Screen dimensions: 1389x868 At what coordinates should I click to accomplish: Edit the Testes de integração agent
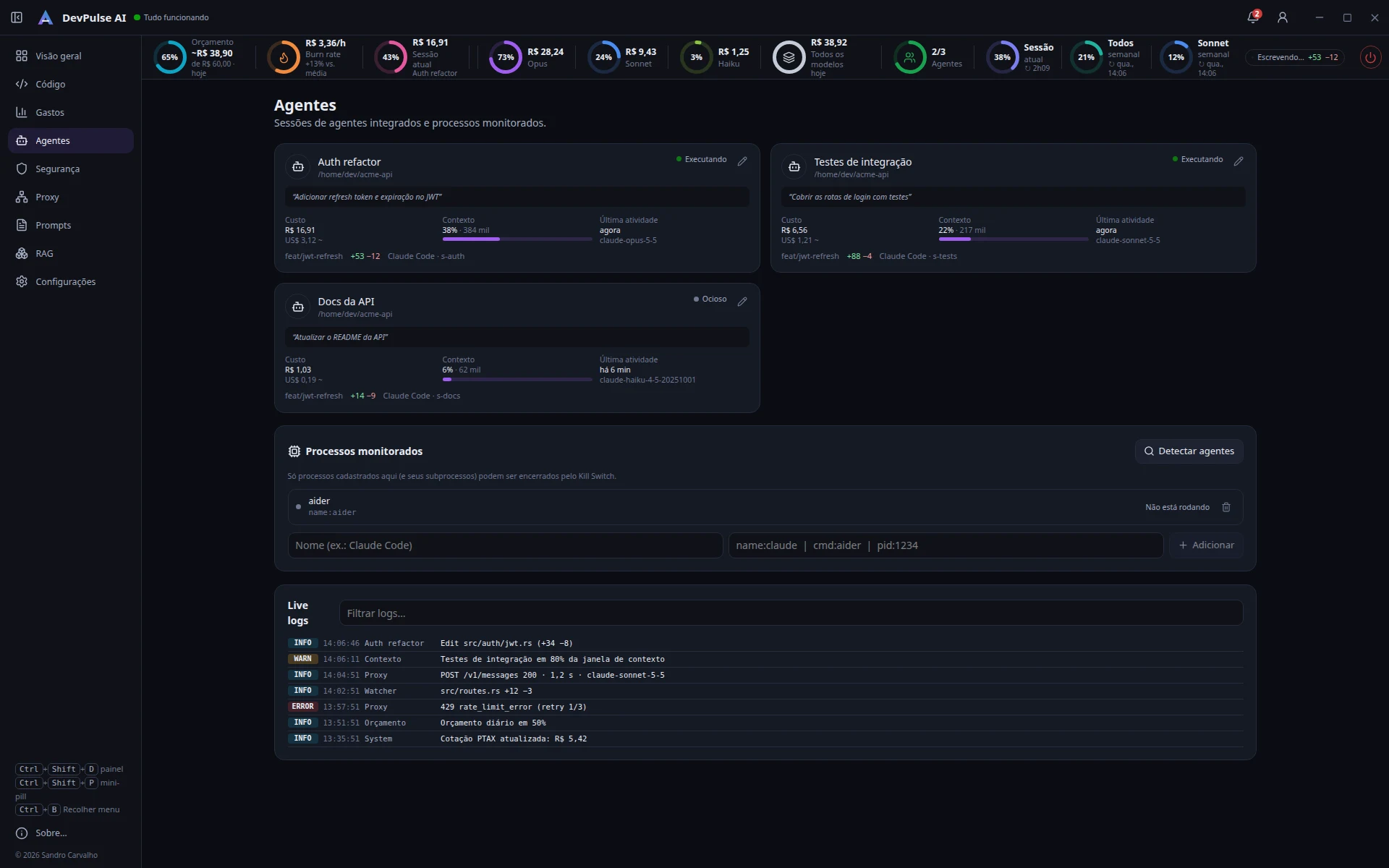[1239, 161]
